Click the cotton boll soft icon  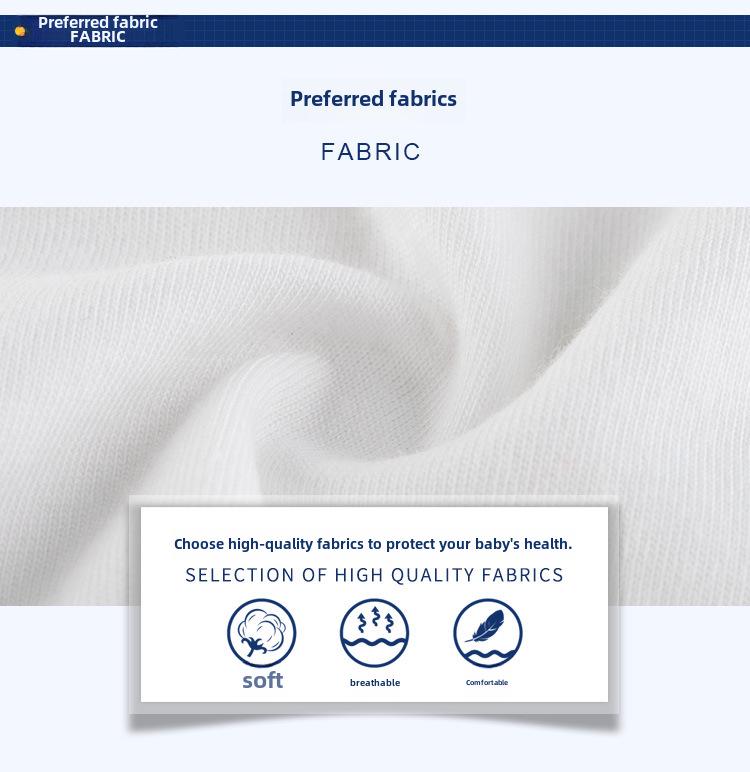[261, 633]
